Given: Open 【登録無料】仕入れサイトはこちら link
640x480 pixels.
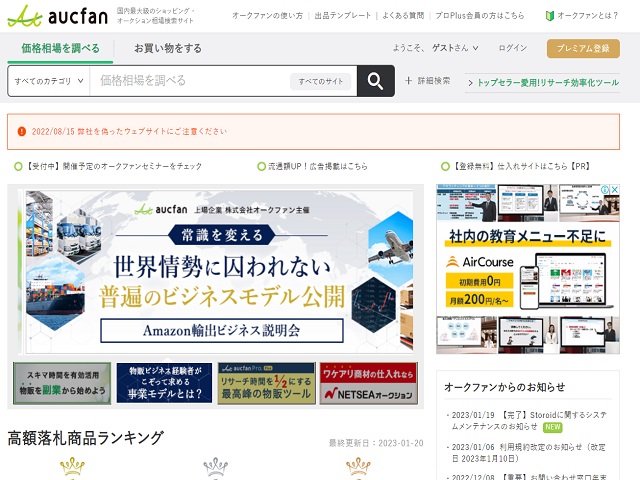Looking at the screenshot, I should (521, 167).
